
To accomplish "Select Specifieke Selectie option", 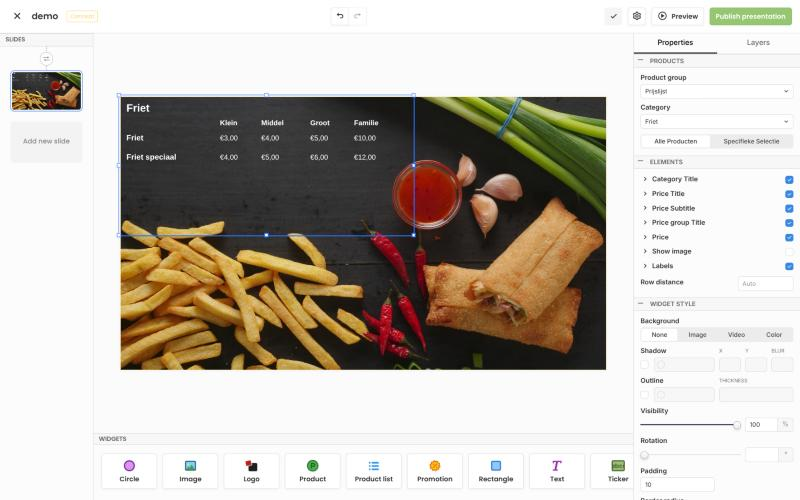I will 751,141.
